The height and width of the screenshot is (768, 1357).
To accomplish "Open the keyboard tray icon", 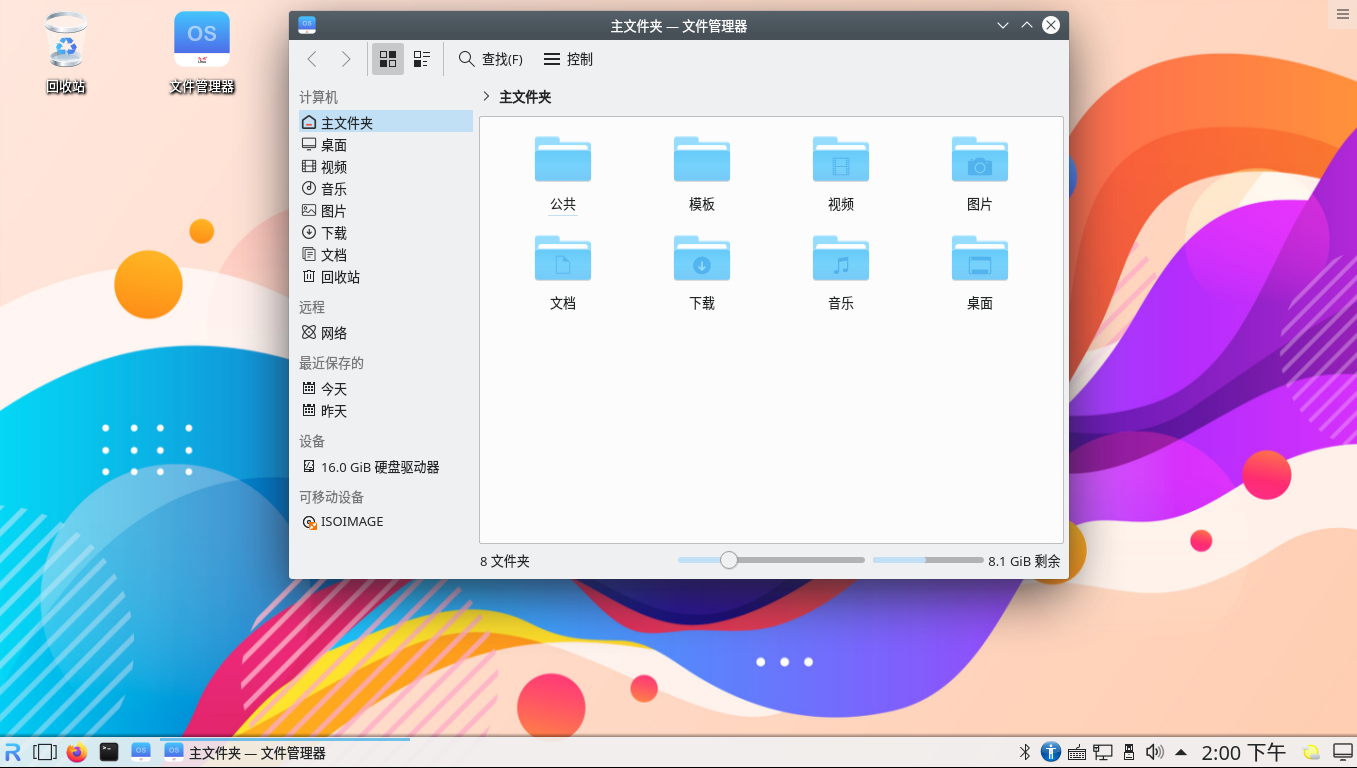I will (1077, 752).
